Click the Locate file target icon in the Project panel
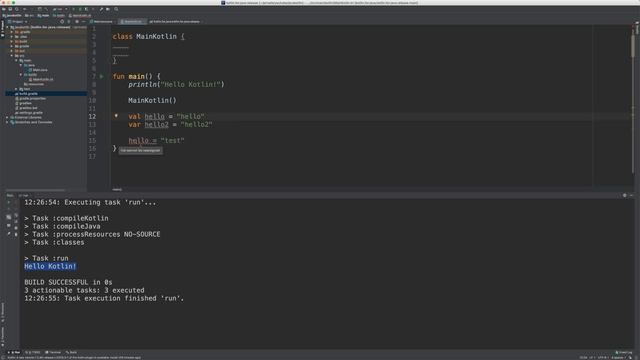 click(62, 22)
